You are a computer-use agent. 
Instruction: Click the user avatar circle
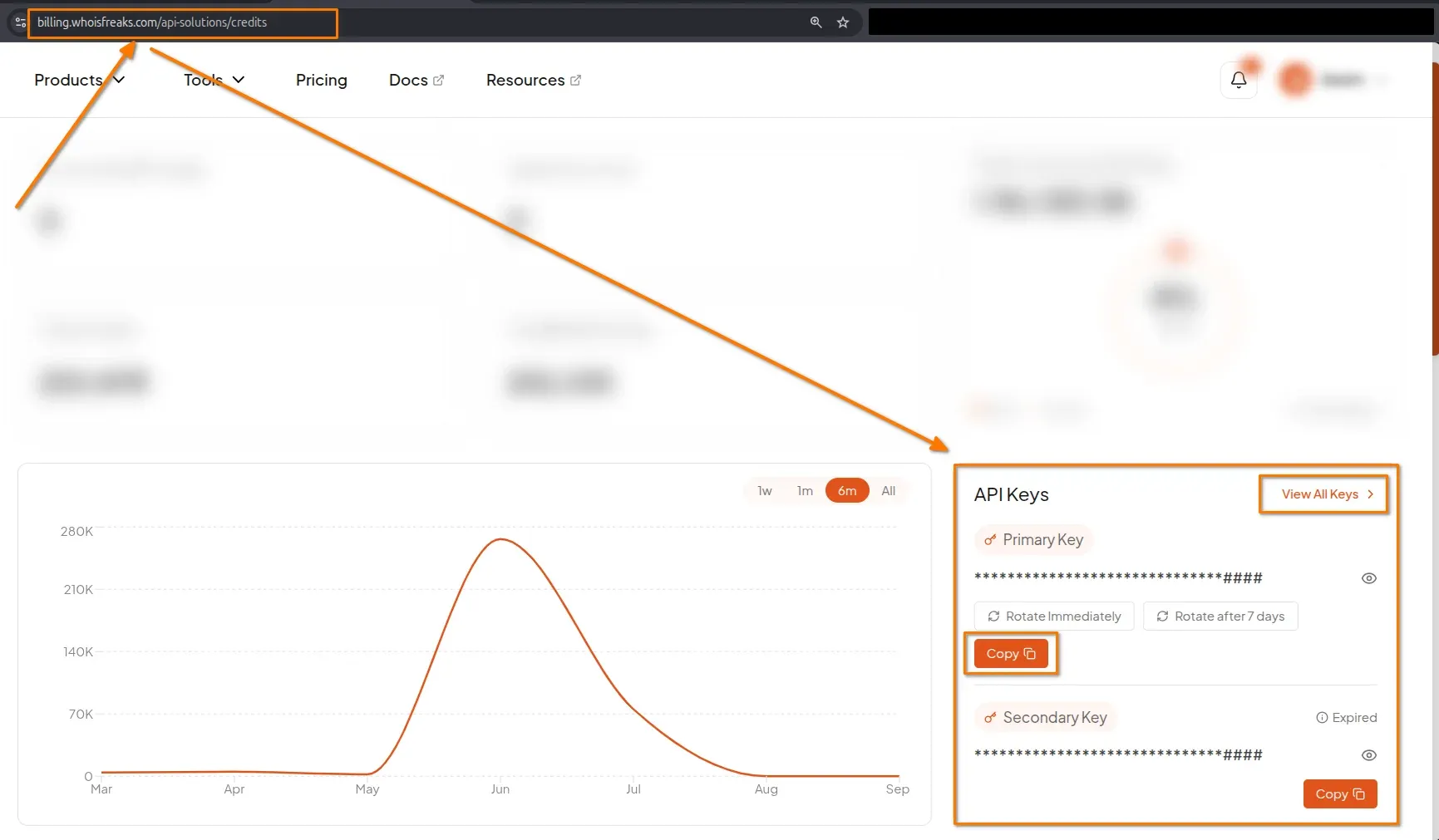tap(1295, 80)
